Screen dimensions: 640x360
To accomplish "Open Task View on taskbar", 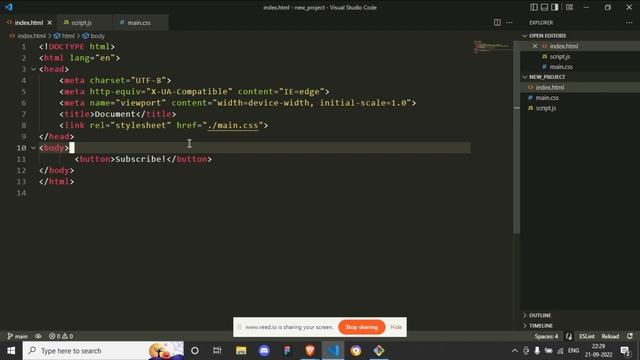I will point(217,351).
